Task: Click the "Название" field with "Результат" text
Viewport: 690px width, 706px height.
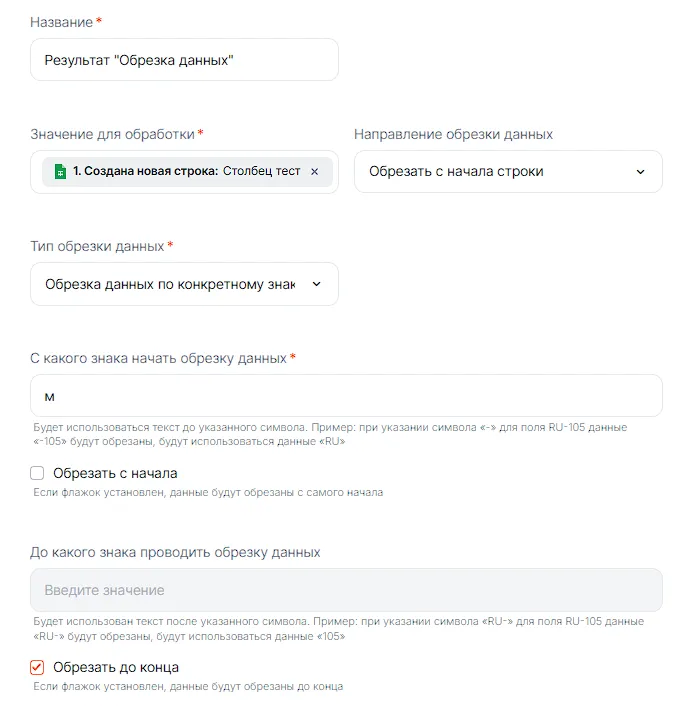Action: tap(184, 60)
